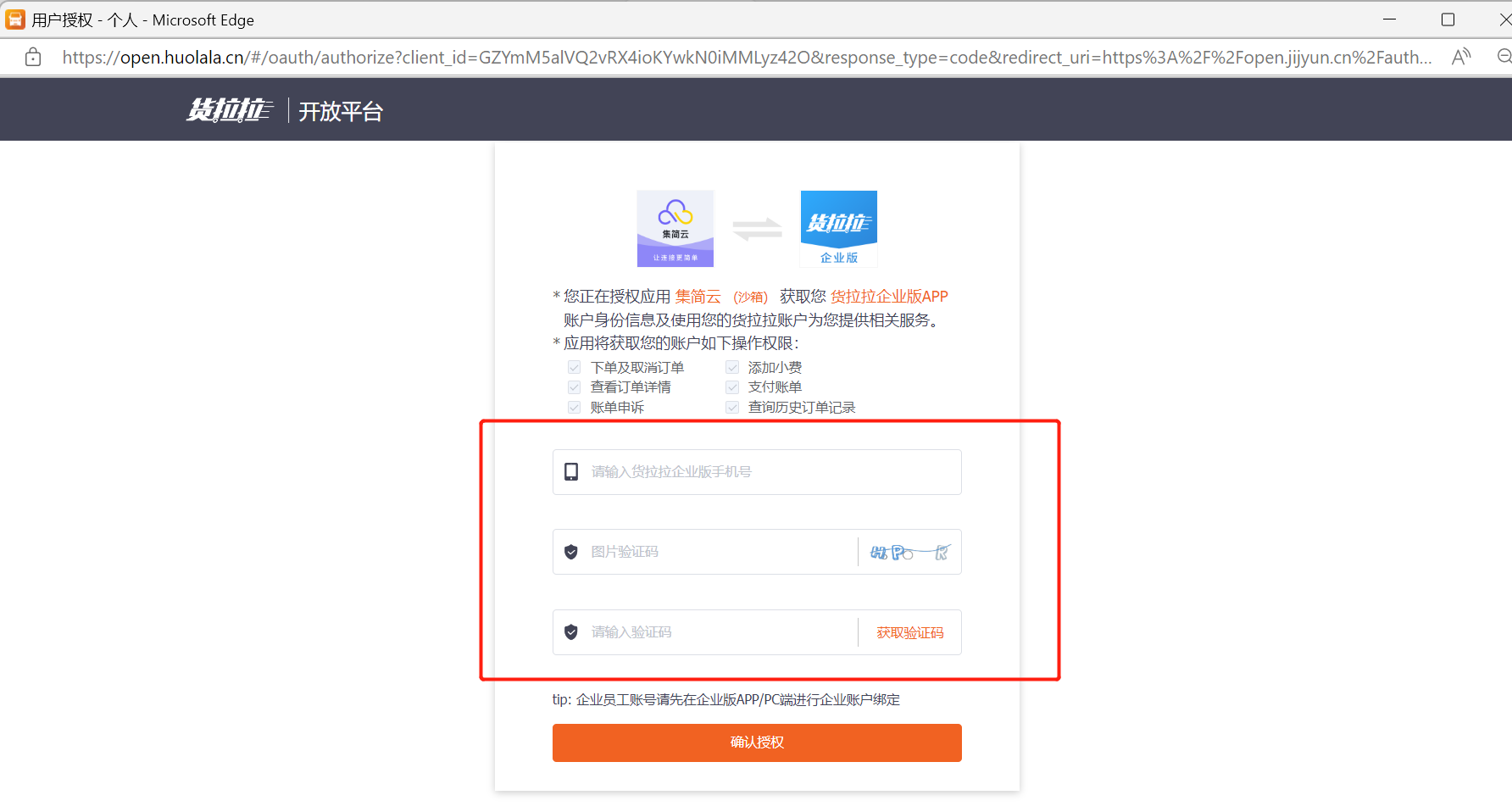The height and width of the screenshot is (812, 1512).
Task: Click 开放平台 text in the header
Action: pyautogui.click(x=340, y=111)
